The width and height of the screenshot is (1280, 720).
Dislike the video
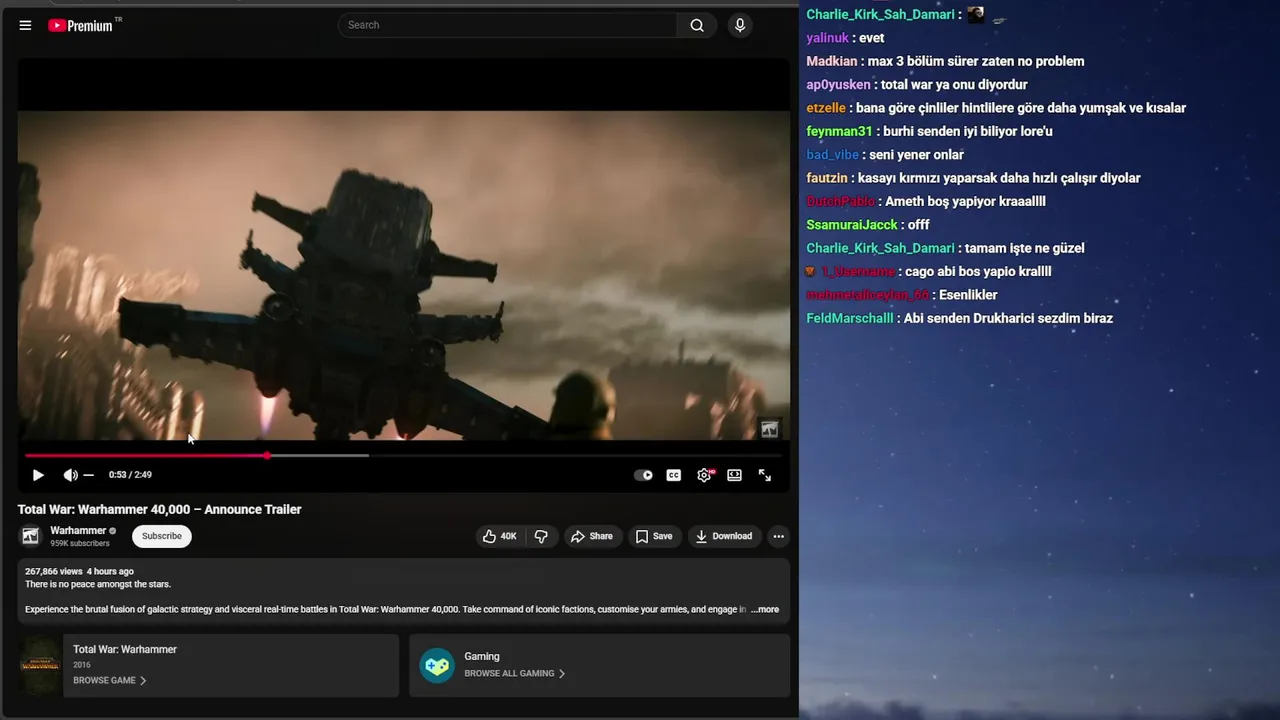tap(541, 536)
